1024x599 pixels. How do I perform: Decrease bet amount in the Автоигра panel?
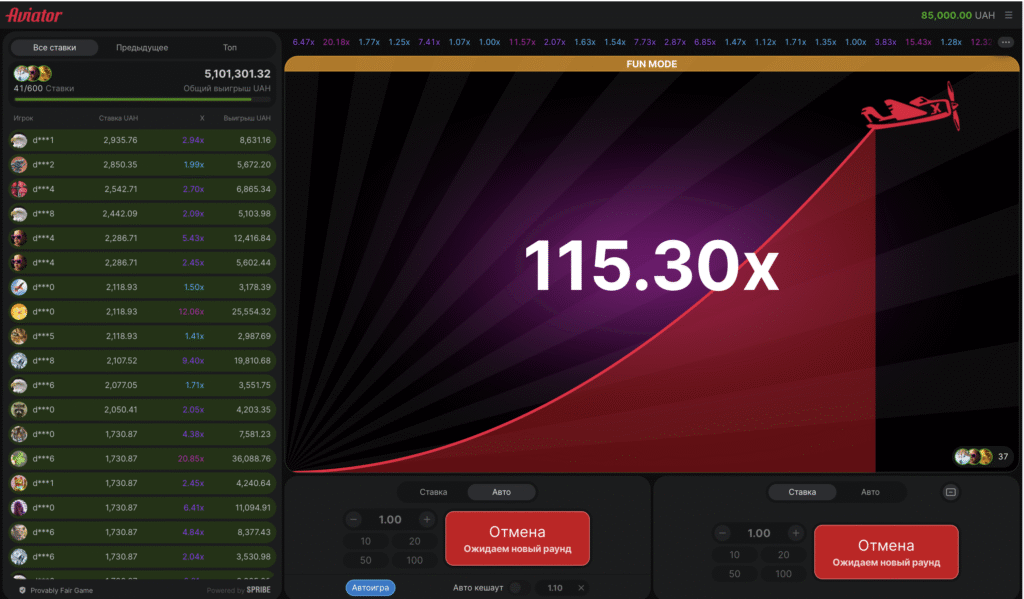(353, 519)
